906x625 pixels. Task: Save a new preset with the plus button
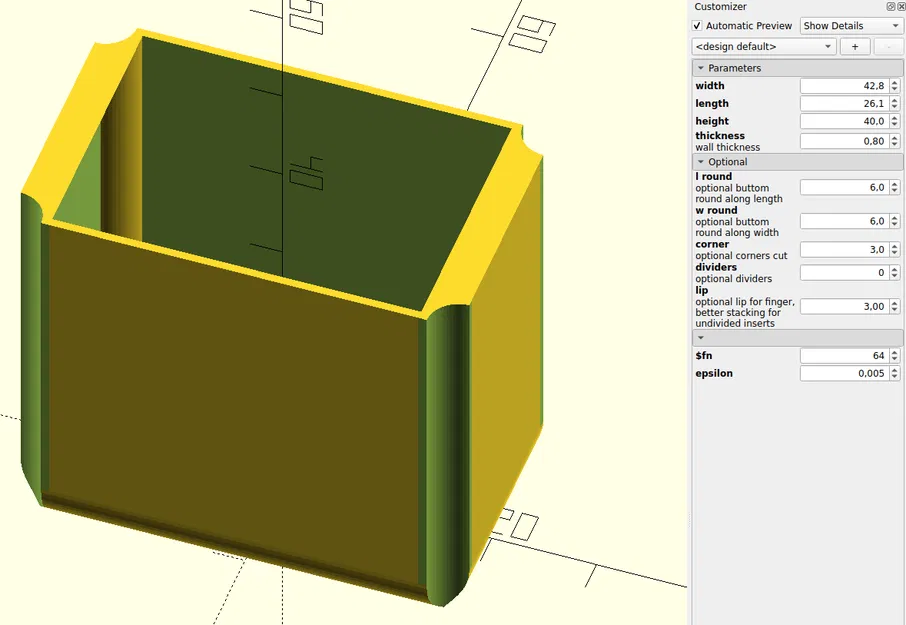click(855, 46)
